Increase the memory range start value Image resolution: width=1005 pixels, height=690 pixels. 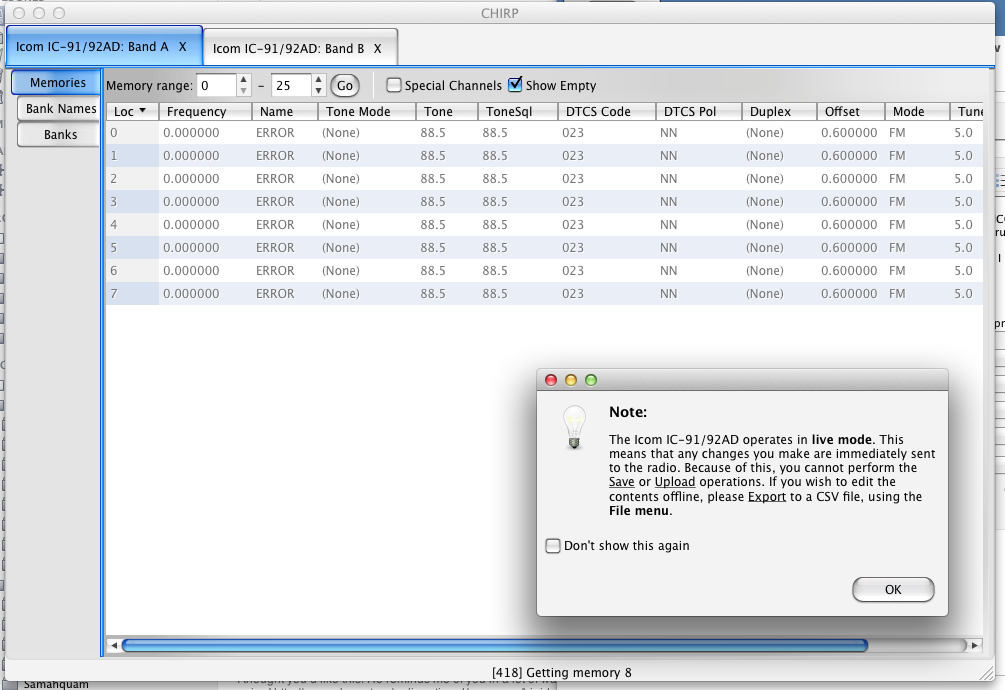244,80
